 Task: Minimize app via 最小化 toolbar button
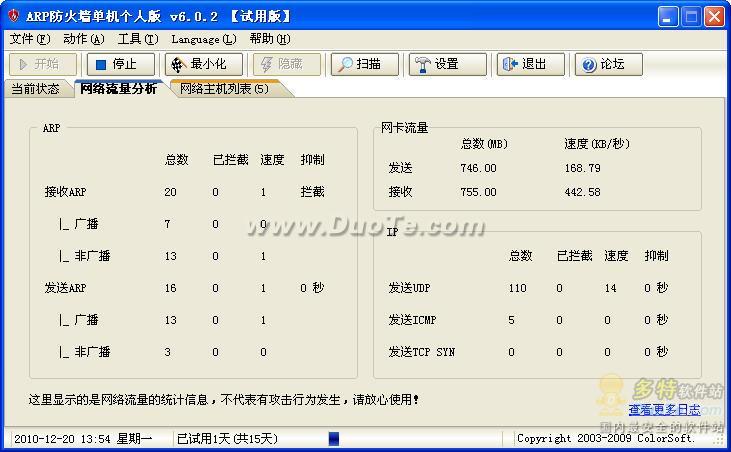point(204,64)
